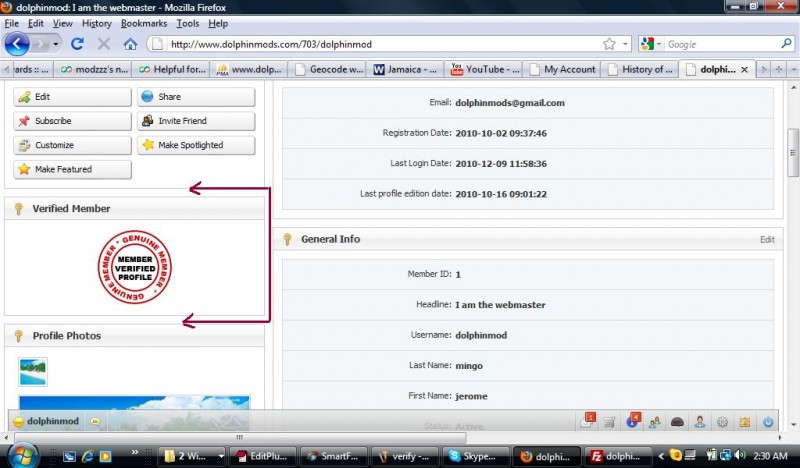Image resolution: width=800 pixels, height=468 pixels.
Task: Switch to the Helpful for tab
Action: 171,69
